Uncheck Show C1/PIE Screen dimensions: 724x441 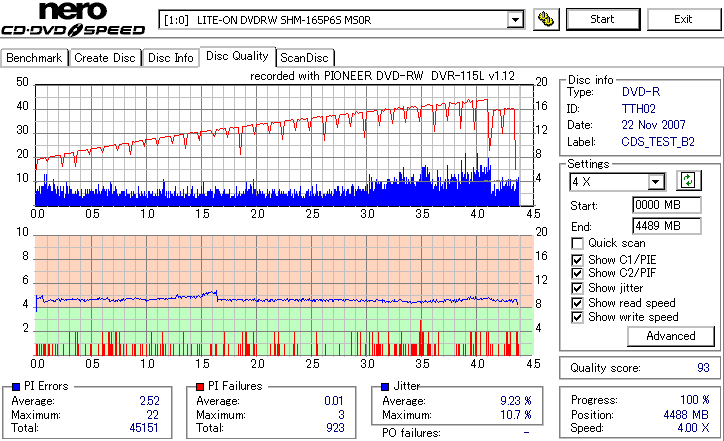pyautogui.click(x=577, y=260)
